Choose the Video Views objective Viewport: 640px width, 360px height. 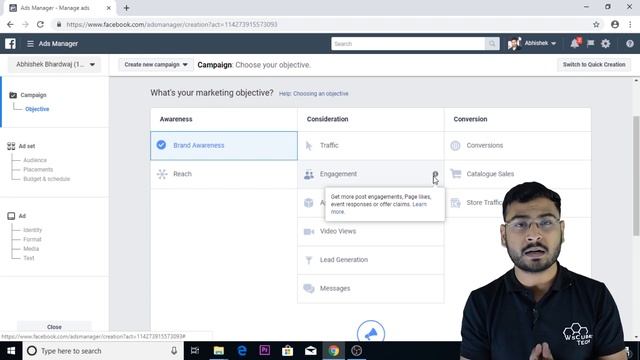(x=371, y=231)
